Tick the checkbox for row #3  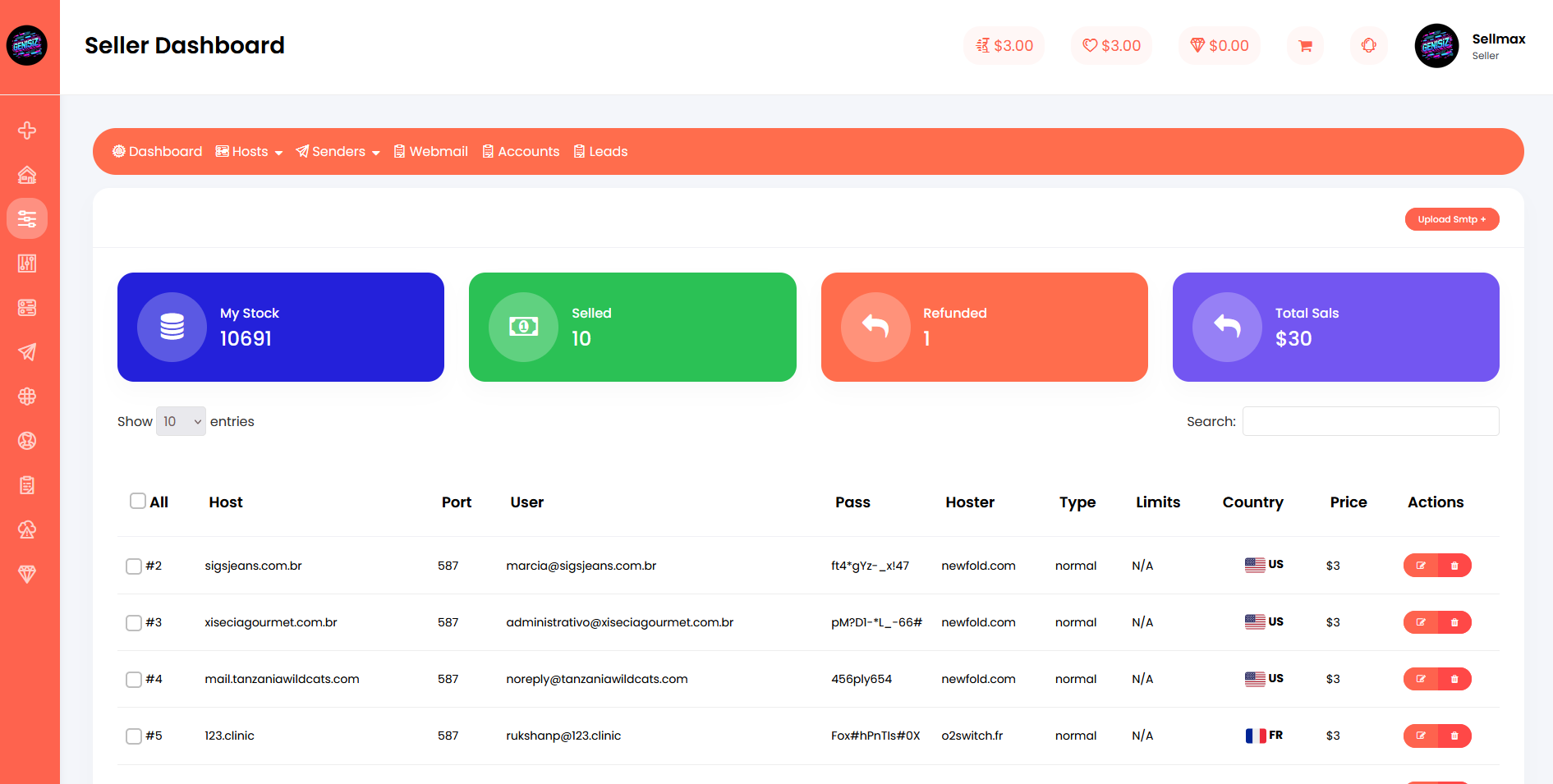click(134, 623)
